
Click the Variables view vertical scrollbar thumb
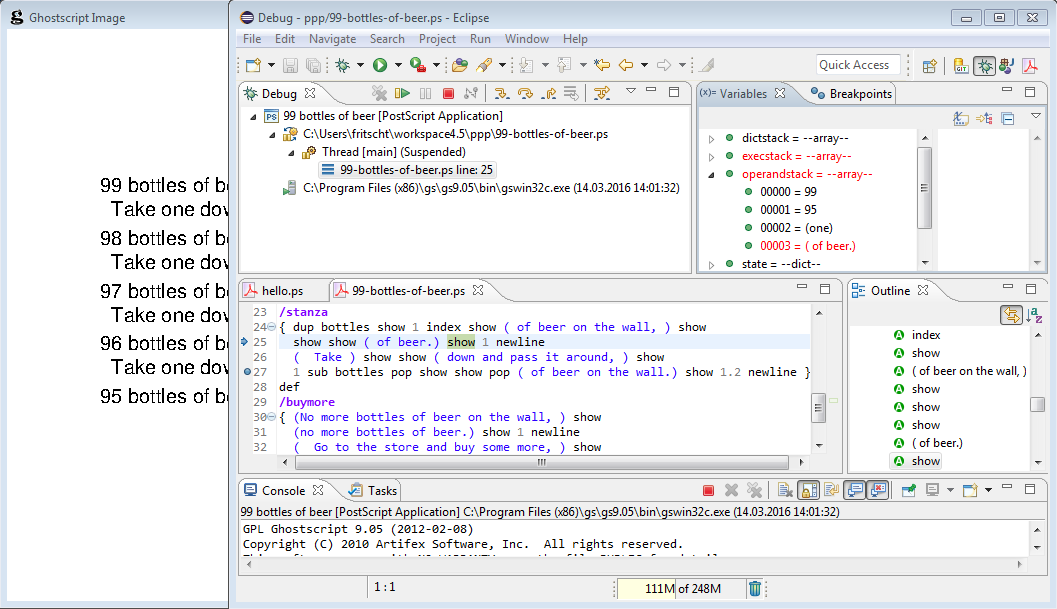click(924, 188)
